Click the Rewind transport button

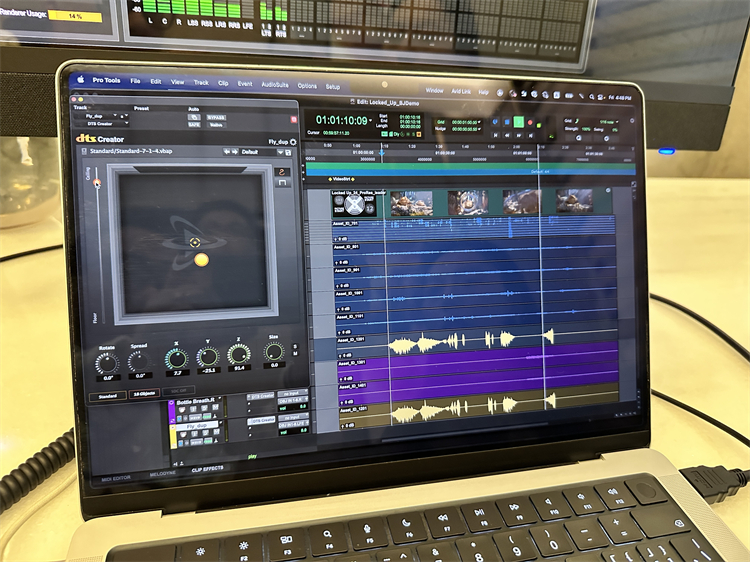click(507, 135)
